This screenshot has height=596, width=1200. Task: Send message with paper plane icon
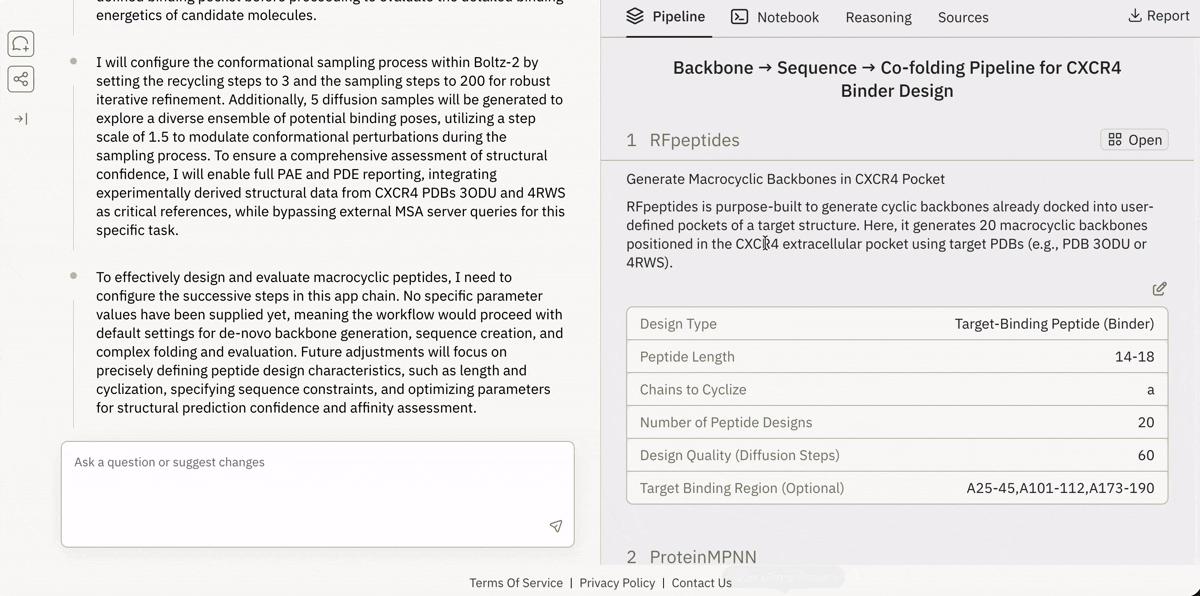tap(556, 526)
